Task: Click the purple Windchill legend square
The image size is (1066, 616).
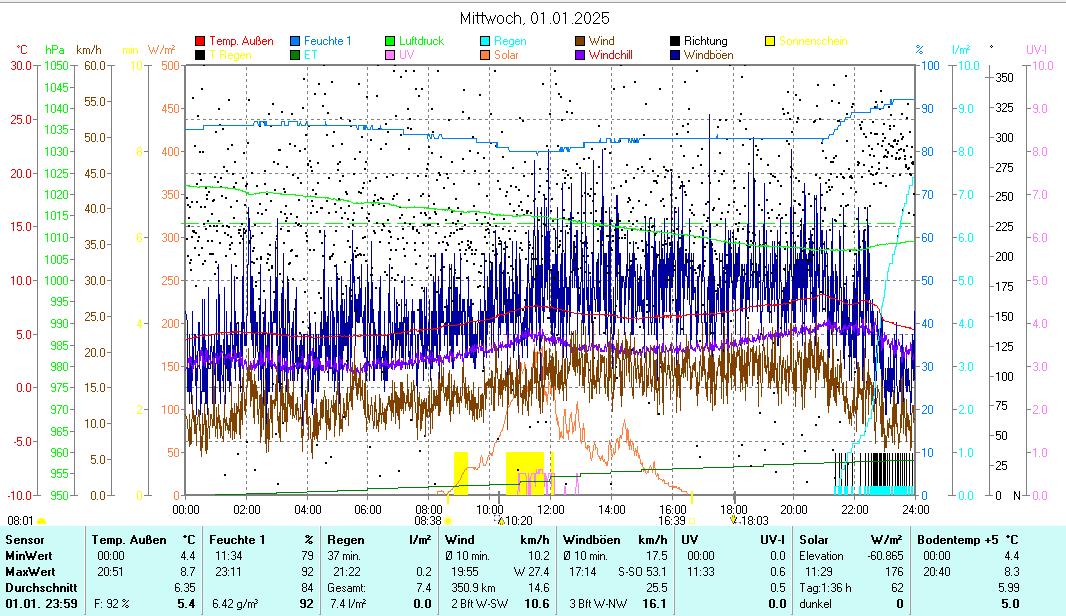Action: click(x=580, y=55)
